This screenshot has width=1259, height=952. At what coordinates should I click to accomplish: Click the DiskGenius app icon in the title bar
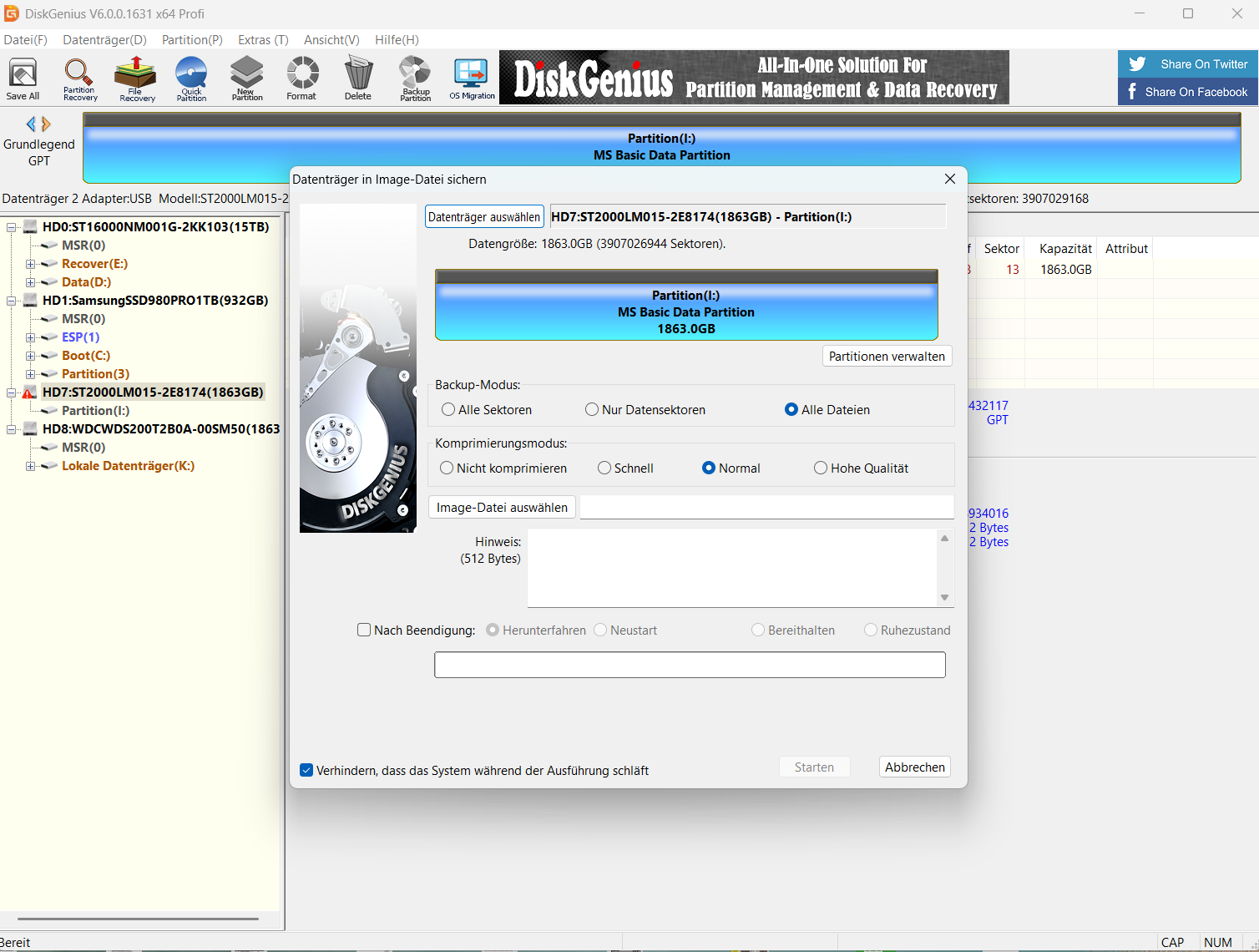(11, 13)
